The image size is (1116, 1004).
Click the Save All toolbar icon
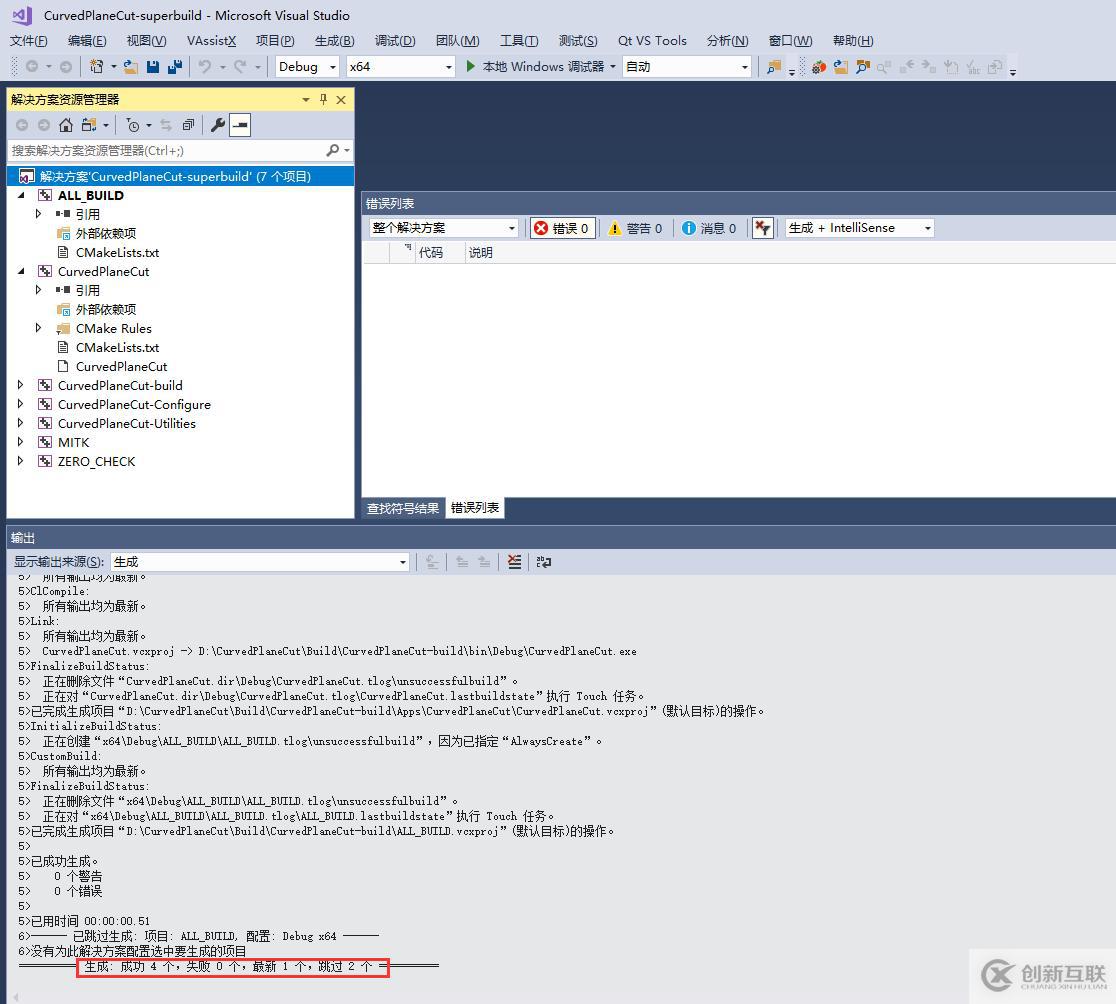pyautogui.click(x=175, y=66)
